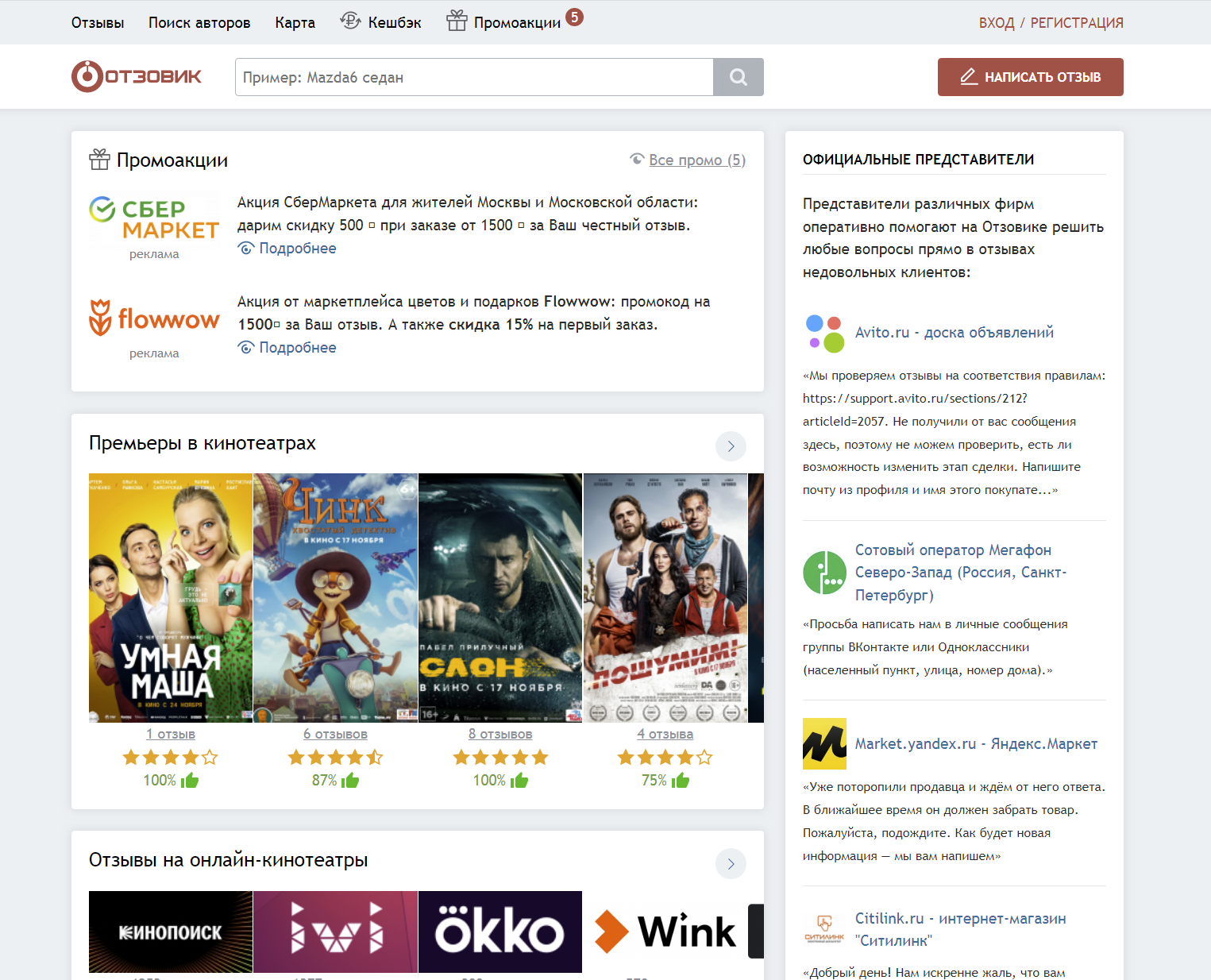This screenshot has height=980, width=1211.
Task: Open the Отзывы menu item
Action: pos(98,23)
